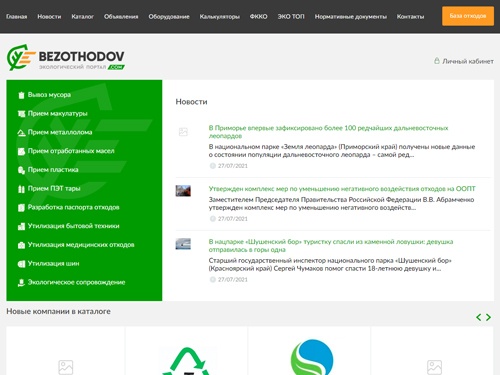Open the last company card with placeholder image

click(432, 351)
